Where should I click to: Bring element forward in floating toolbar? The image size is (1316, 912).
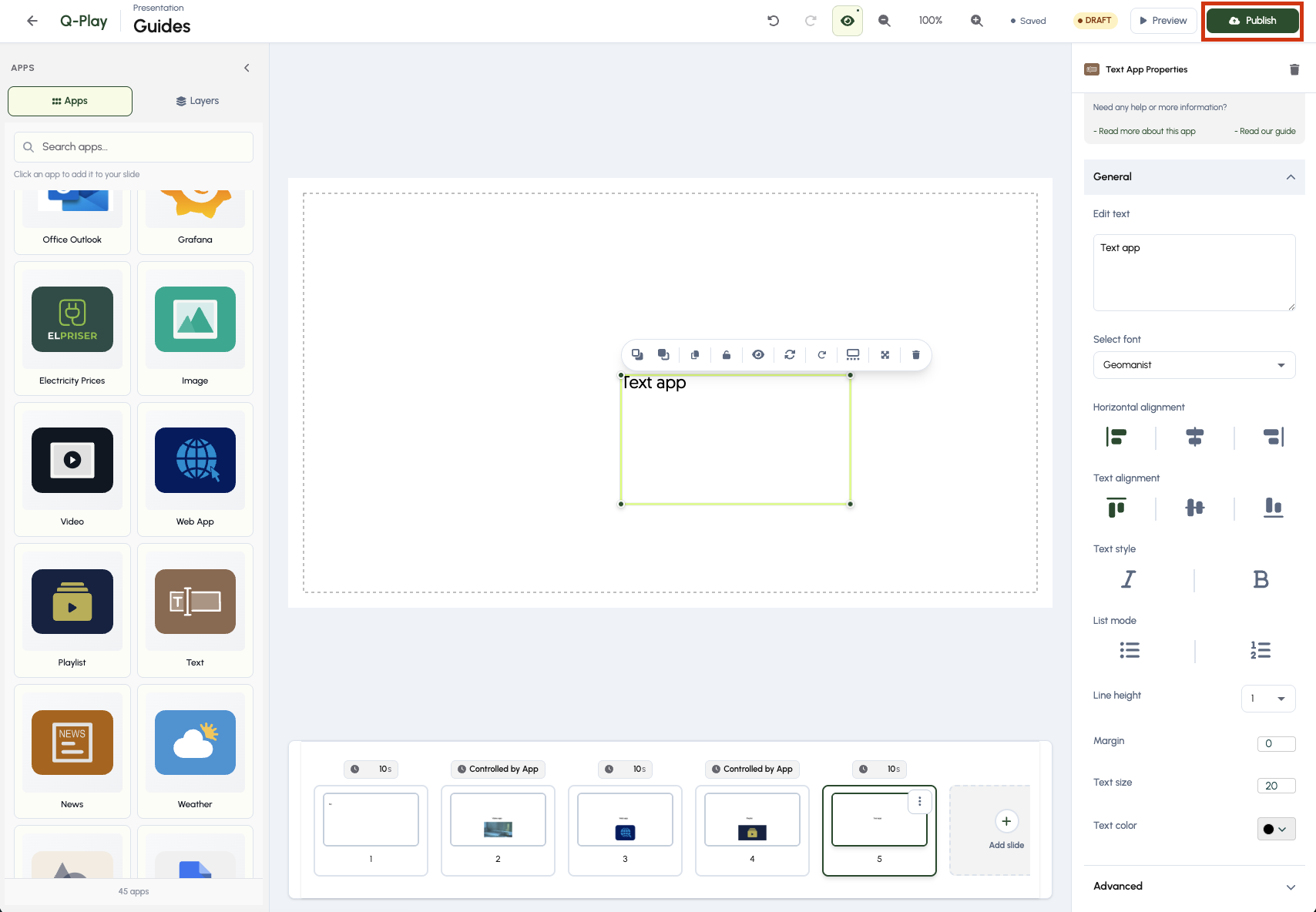coord(663,355)
